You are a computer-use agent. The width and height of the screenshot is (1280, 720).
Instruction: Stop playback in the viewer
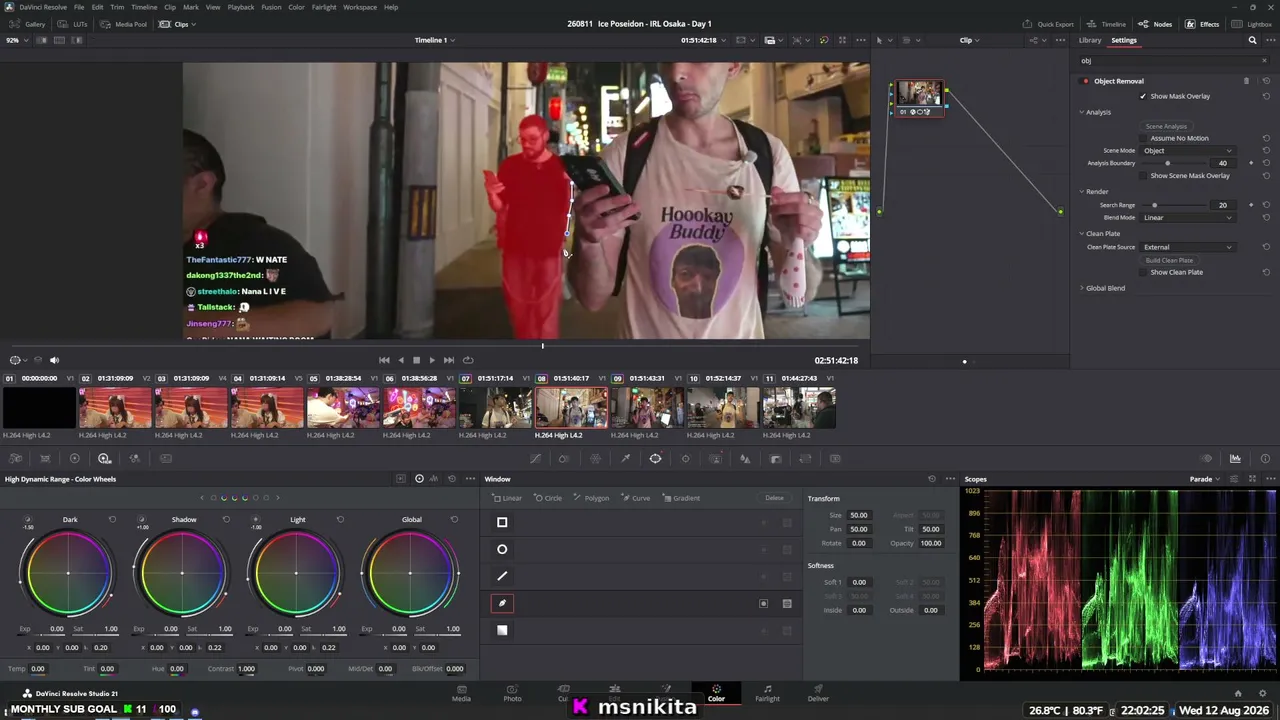point(416,360)
